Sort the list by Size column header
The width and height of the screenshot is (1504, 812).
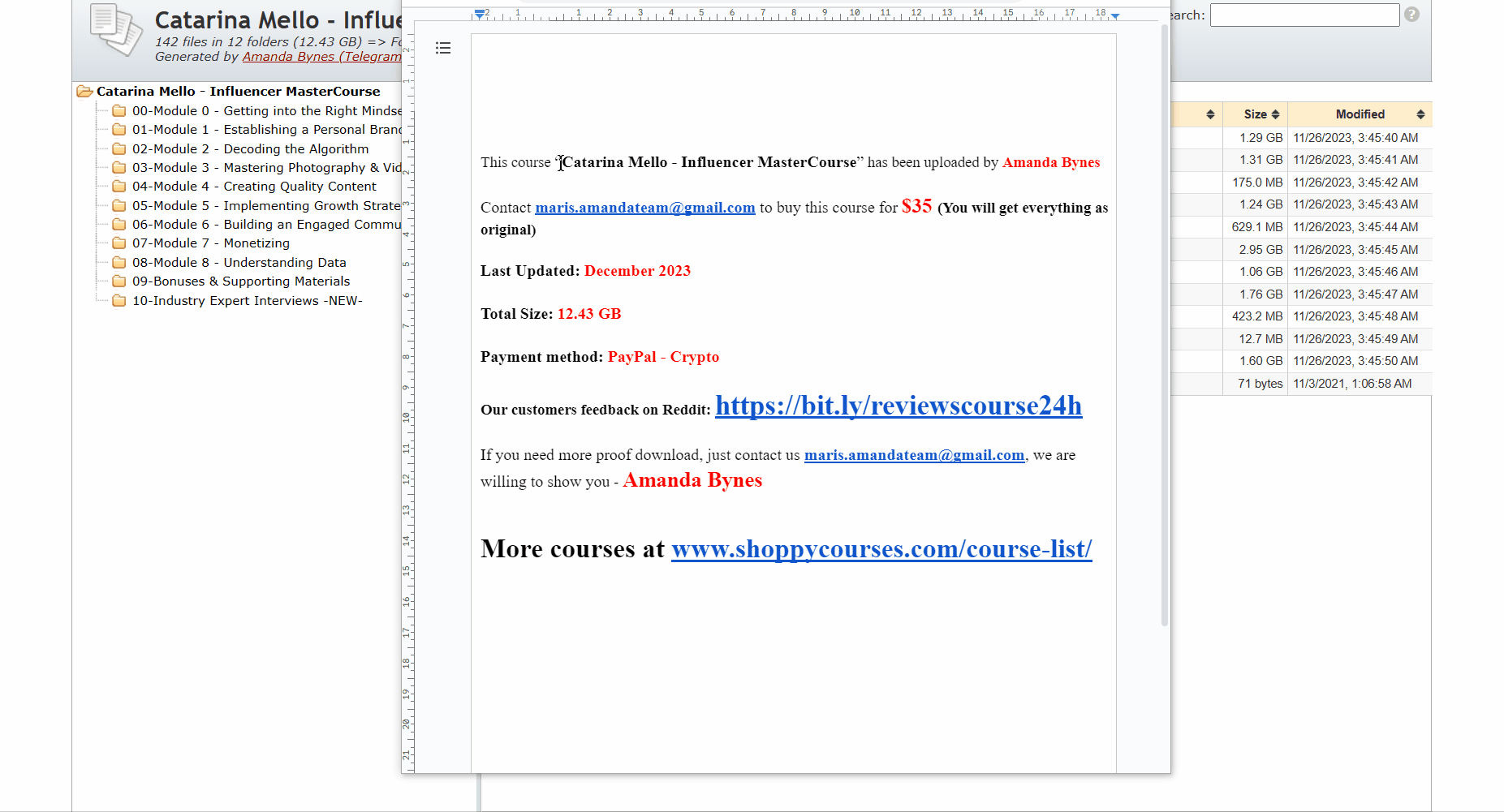pos(1255,114)
